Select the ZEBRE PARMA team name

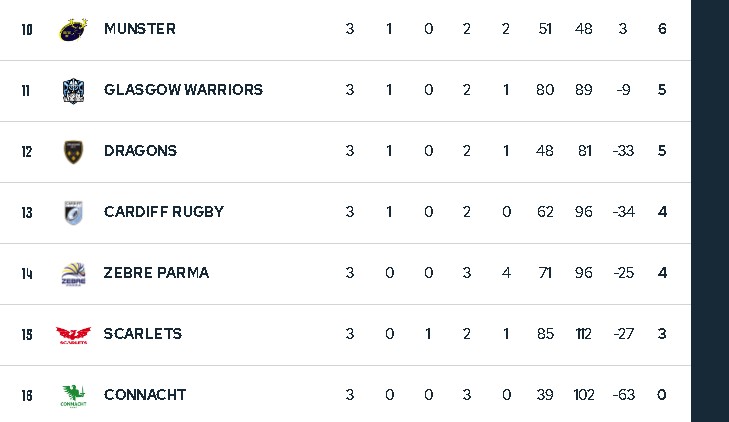[x=156, y=273]
